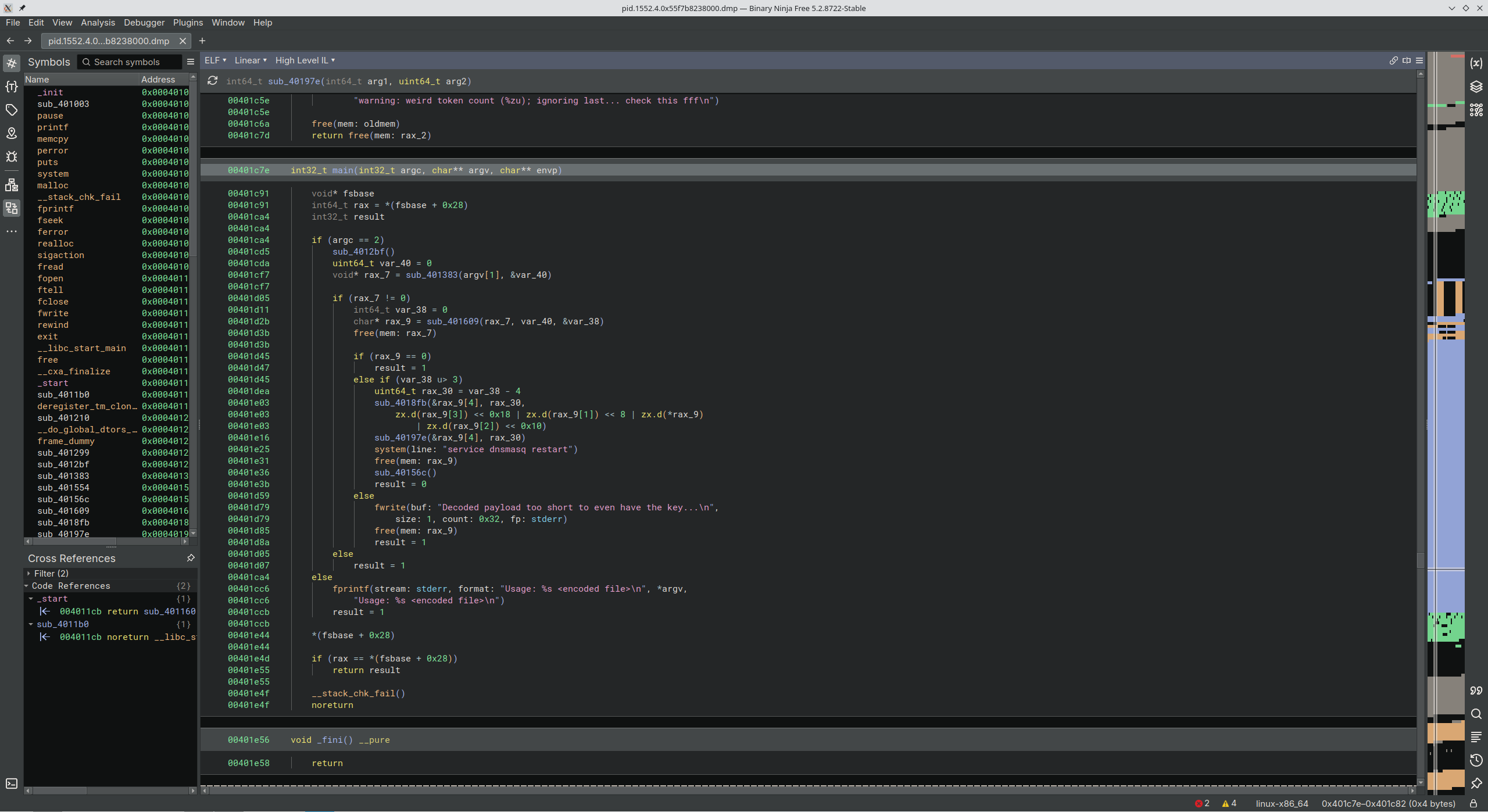Screen dimensions: 1488x812
Task: Open the Plugins menu
Action: pos(188,23)
